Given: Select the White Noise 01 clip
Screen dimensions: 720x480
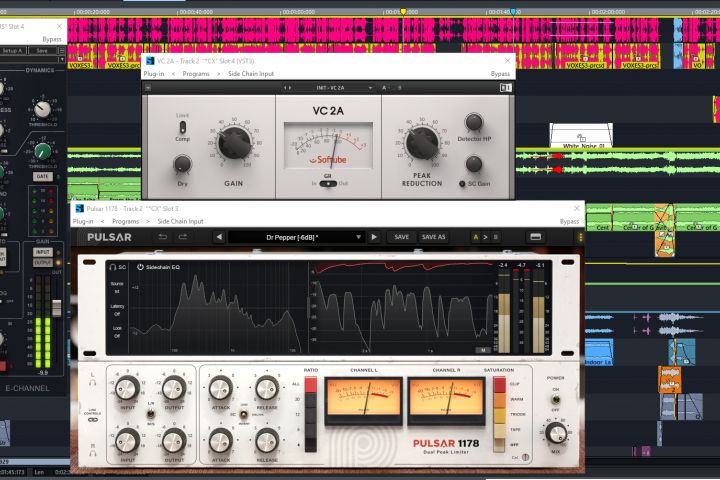Looking at the screenshot, I should pos(581,137).
